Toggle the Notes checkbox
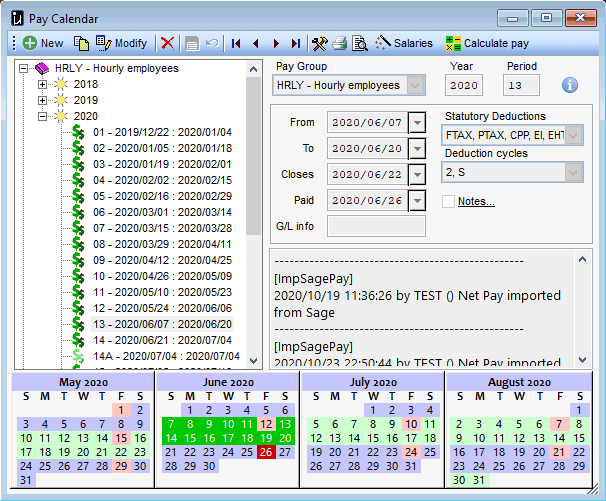This screenshot has width=606, height=501. click(x=449, y=201)
